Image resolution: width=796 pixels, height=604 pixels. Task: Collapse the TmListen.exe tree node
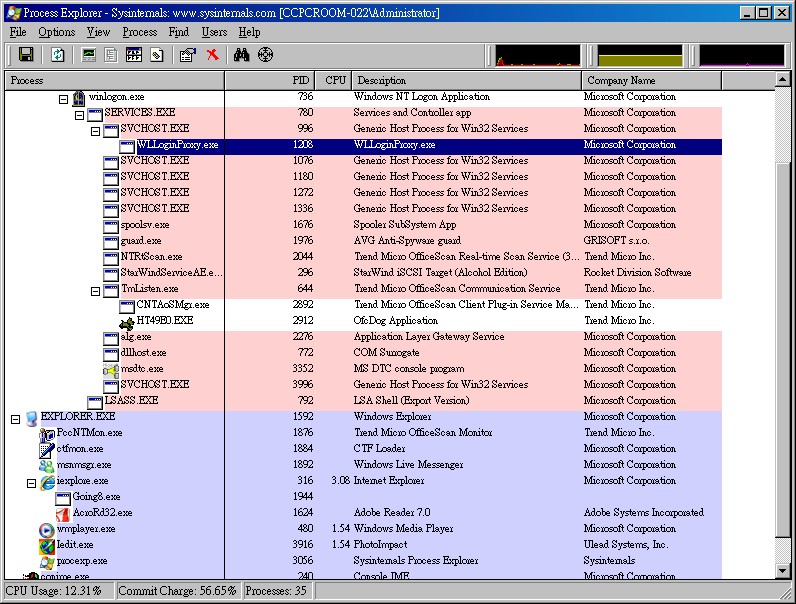coord(95,291)
